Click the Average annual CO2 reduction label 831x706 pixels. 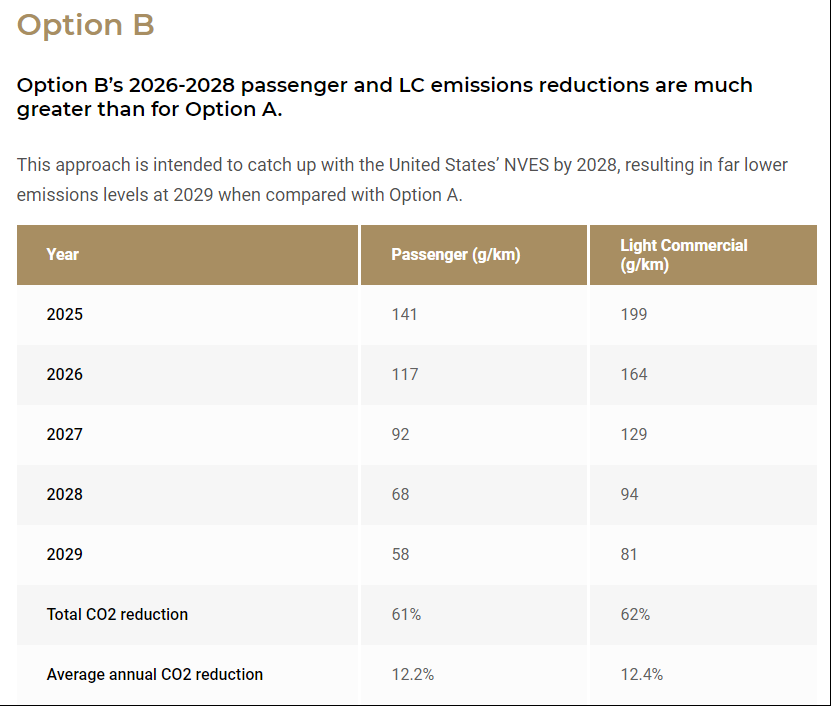154,674
